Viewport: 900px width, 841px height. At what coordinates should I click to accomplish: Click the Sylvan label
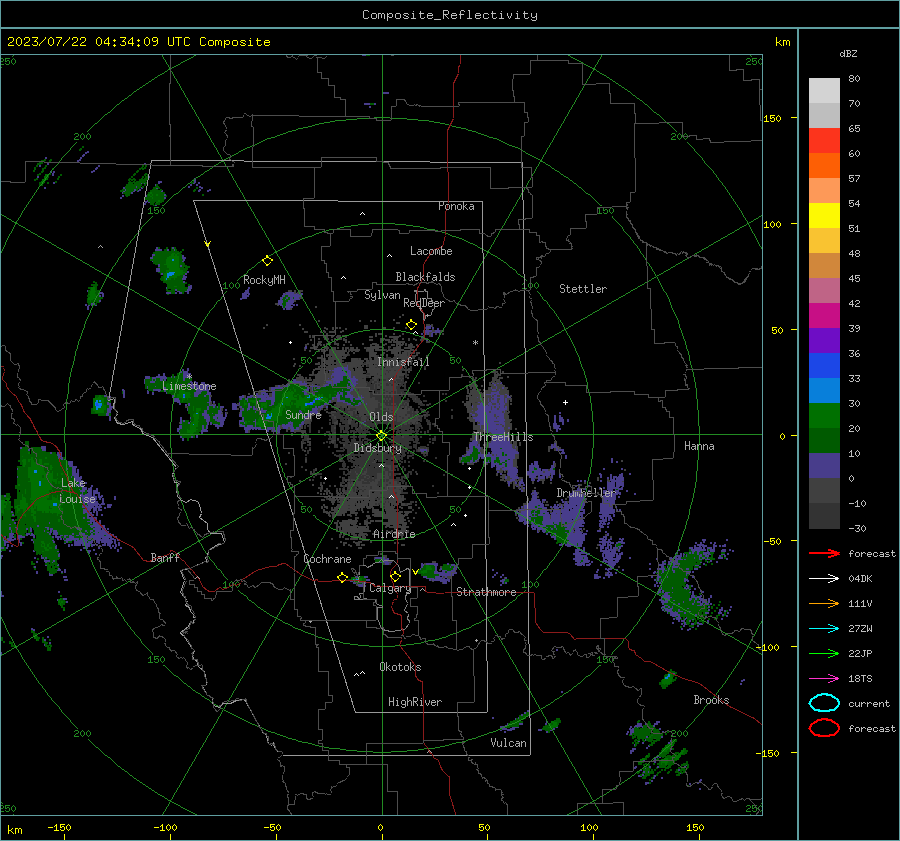tap(382, 295)
